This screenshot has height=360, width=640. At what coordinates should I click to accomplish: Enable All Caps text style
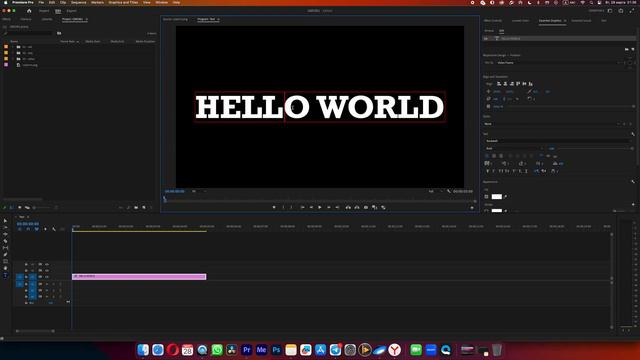(500, 171)
